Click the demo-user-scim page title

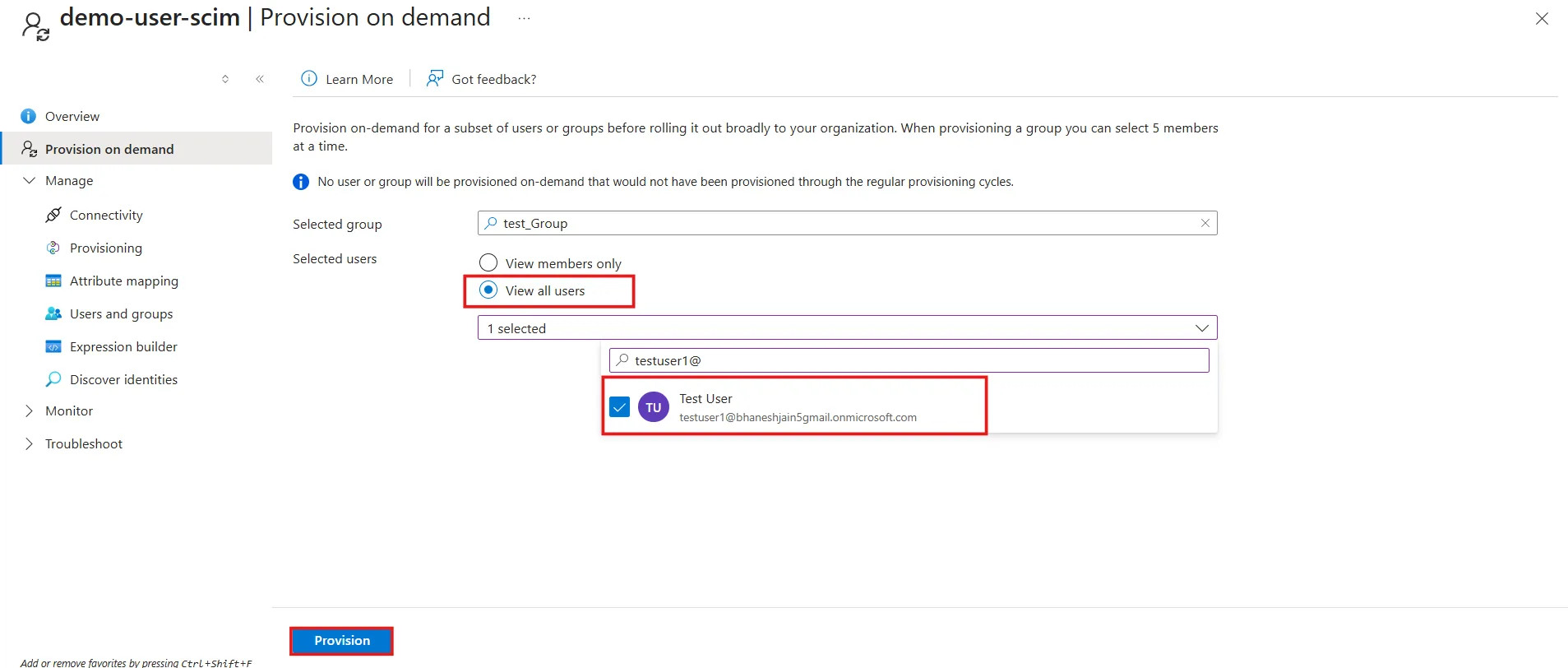point(150,17)
